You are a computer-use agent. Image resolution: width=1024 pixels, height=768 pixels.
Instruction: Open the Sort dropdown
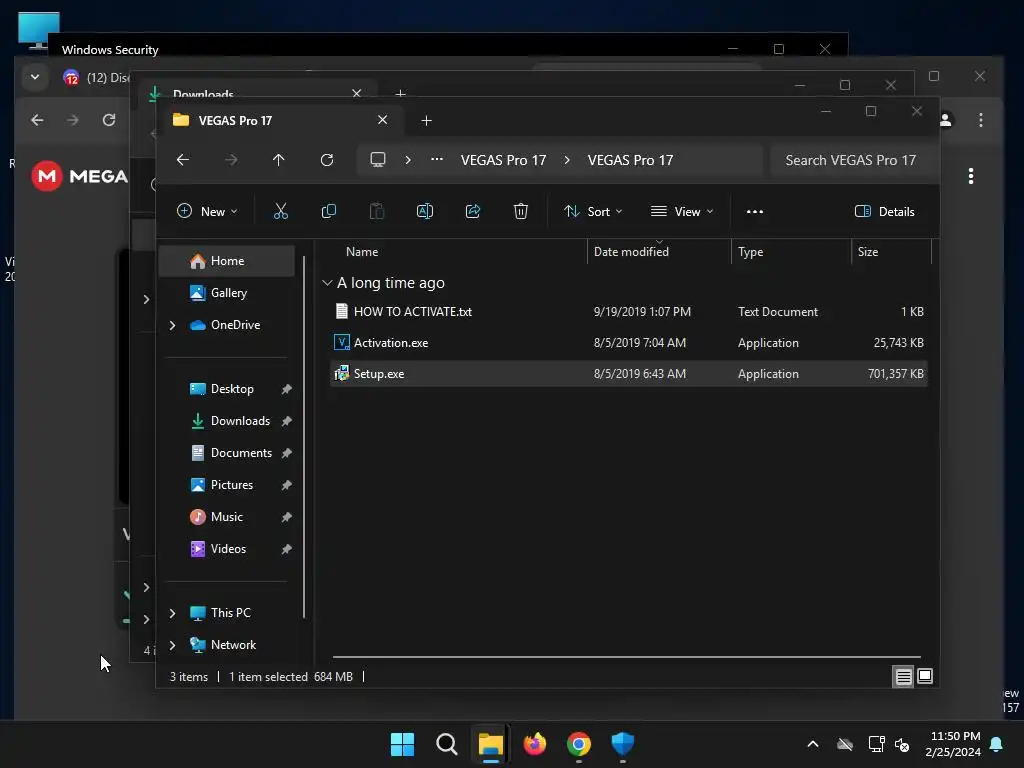594,211
